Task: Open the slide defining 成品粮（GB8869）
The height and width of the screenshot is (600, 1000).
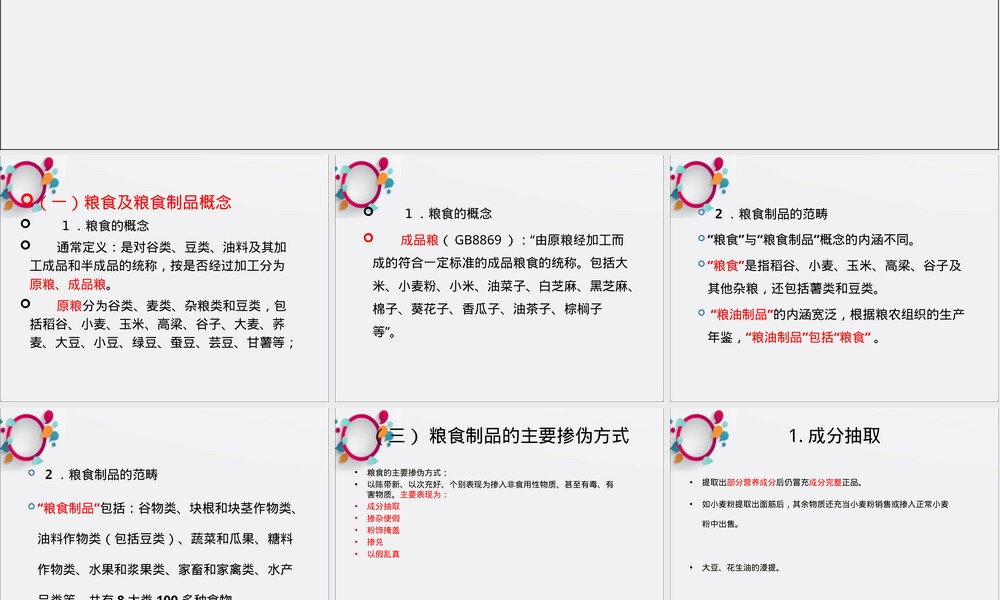Action: 499,278
